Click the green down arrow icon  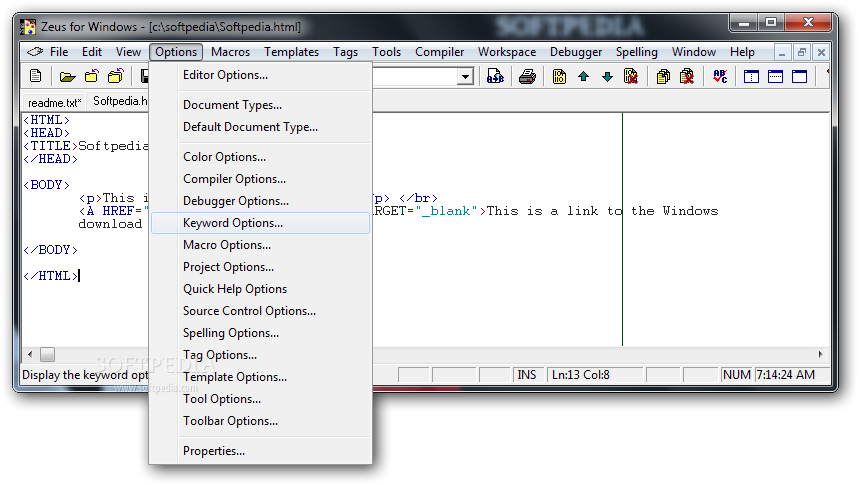[x=607, y=76]
